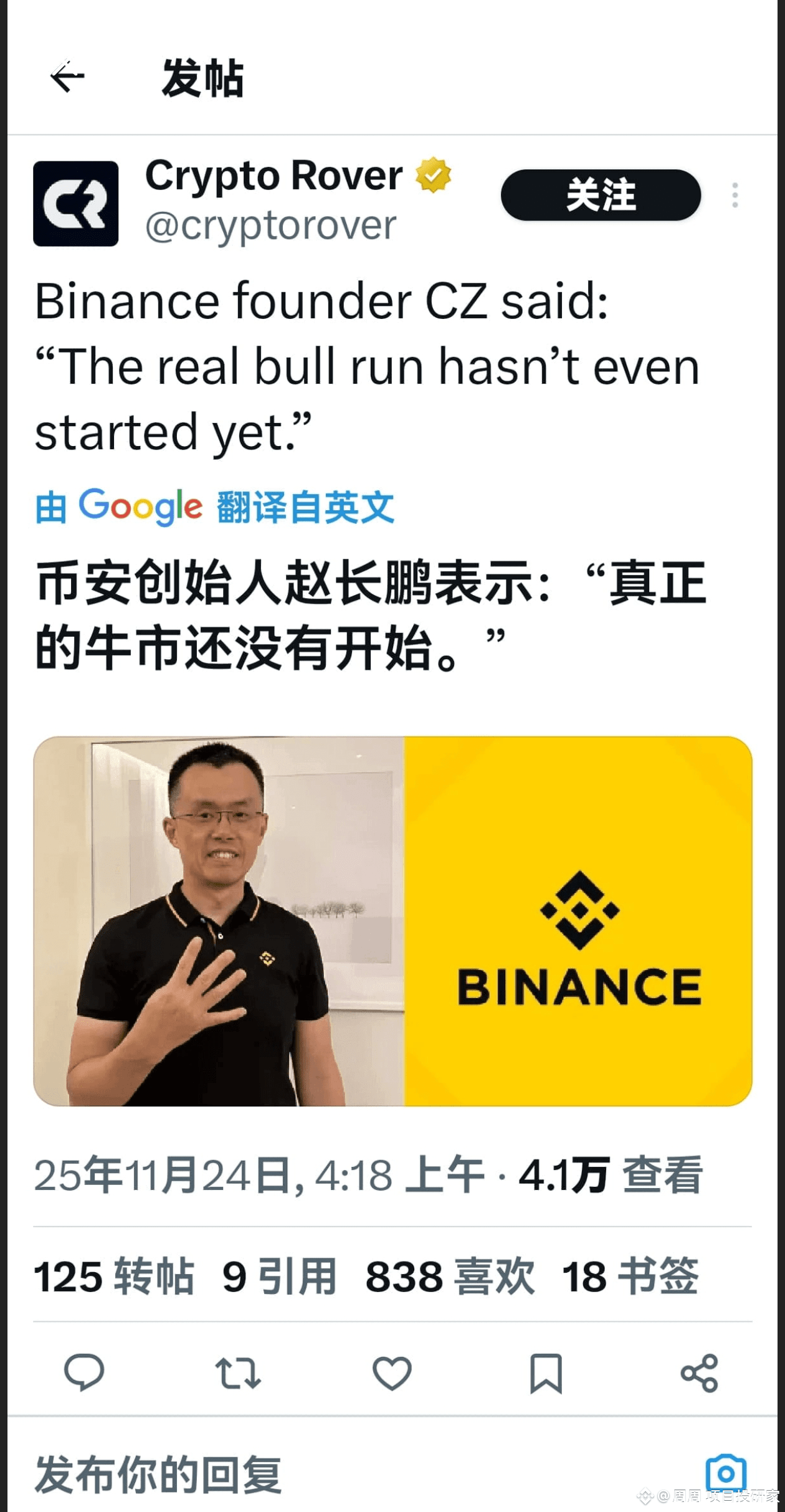Open the CZ Binance image
Screen dimensions: 785x1512
click(x=392, y=921)
